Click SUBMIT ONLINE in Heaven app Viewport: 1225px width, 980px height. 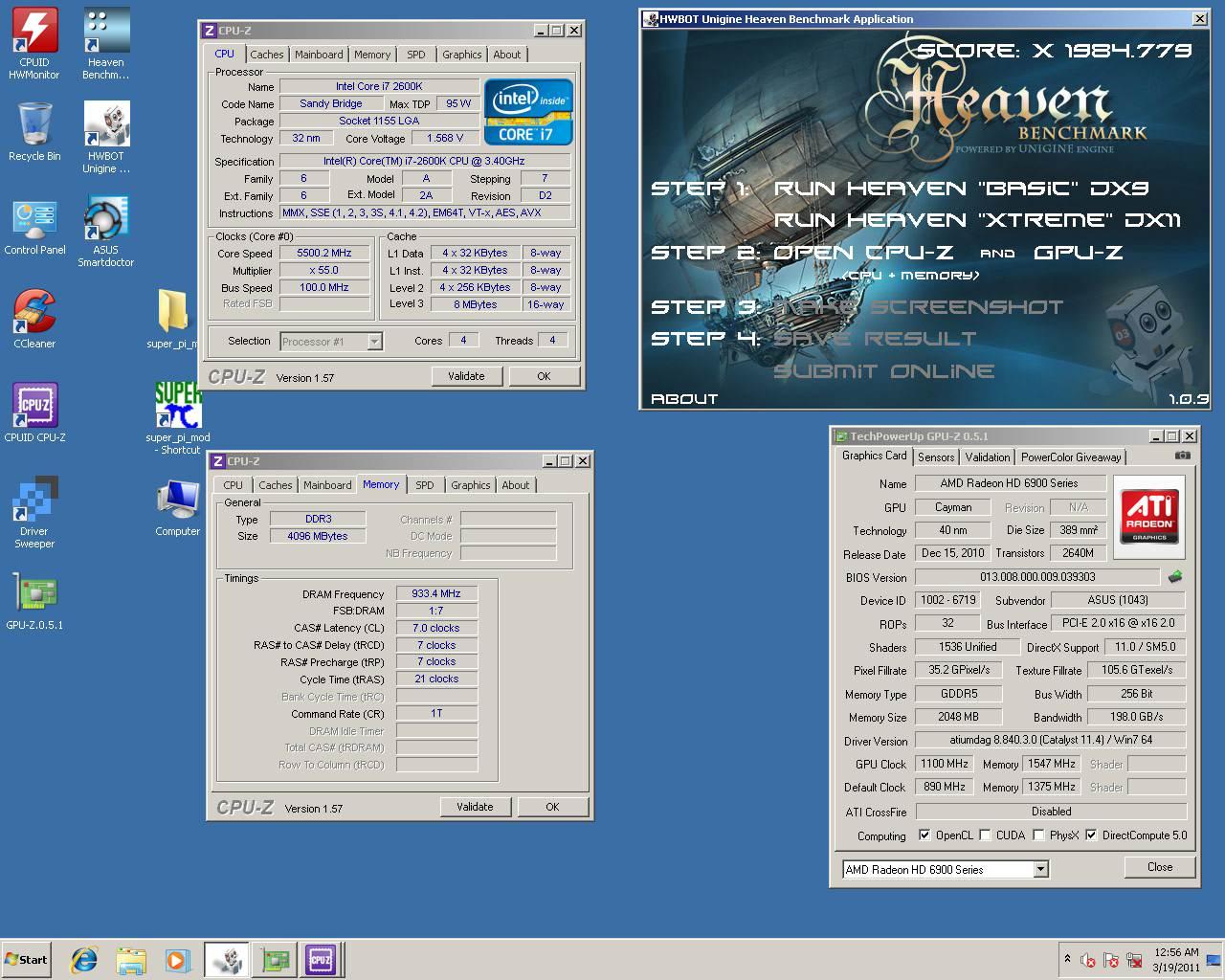click(x=884, y=371)
